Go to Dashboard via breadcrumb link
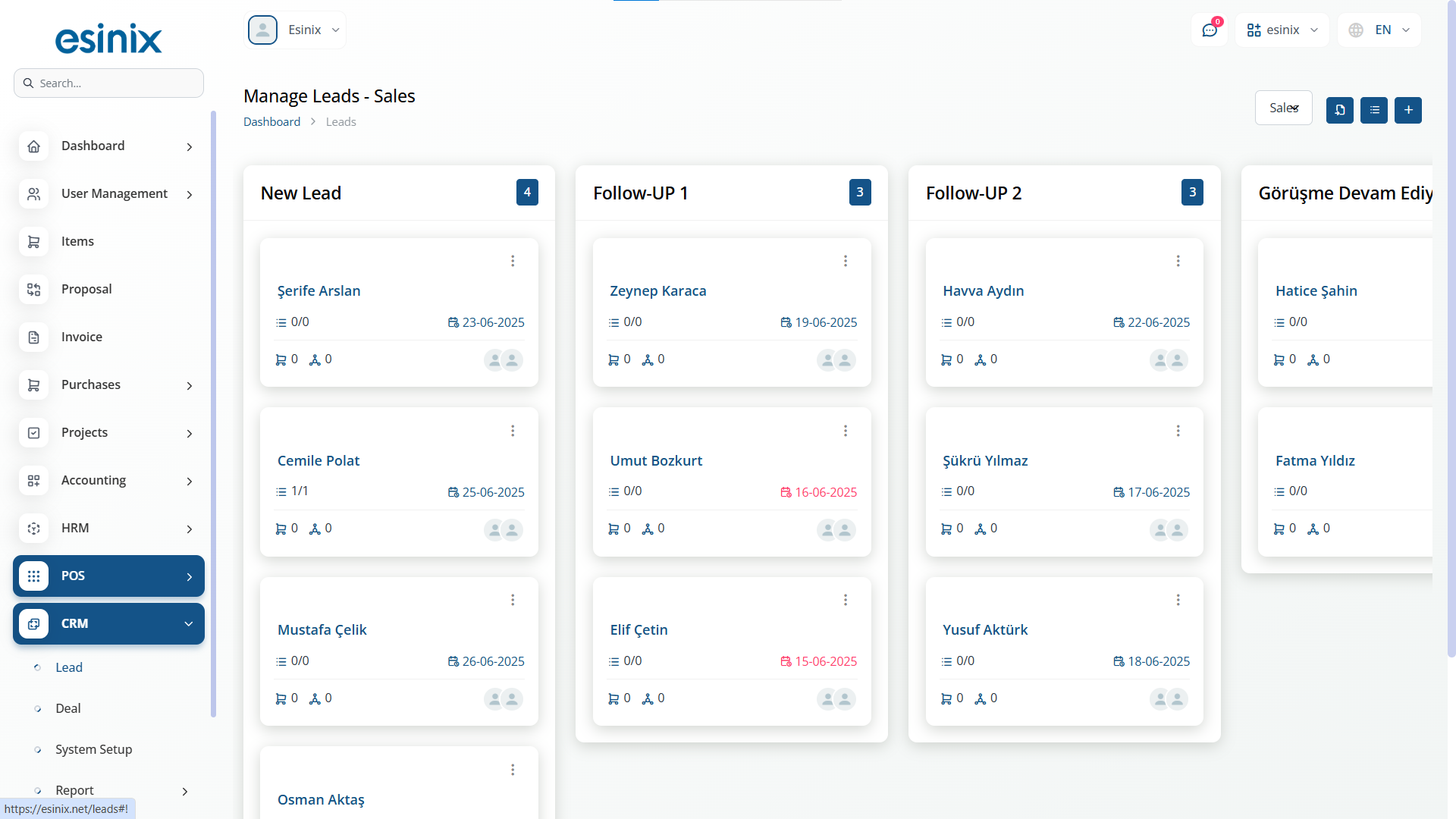 click(271, 121)
